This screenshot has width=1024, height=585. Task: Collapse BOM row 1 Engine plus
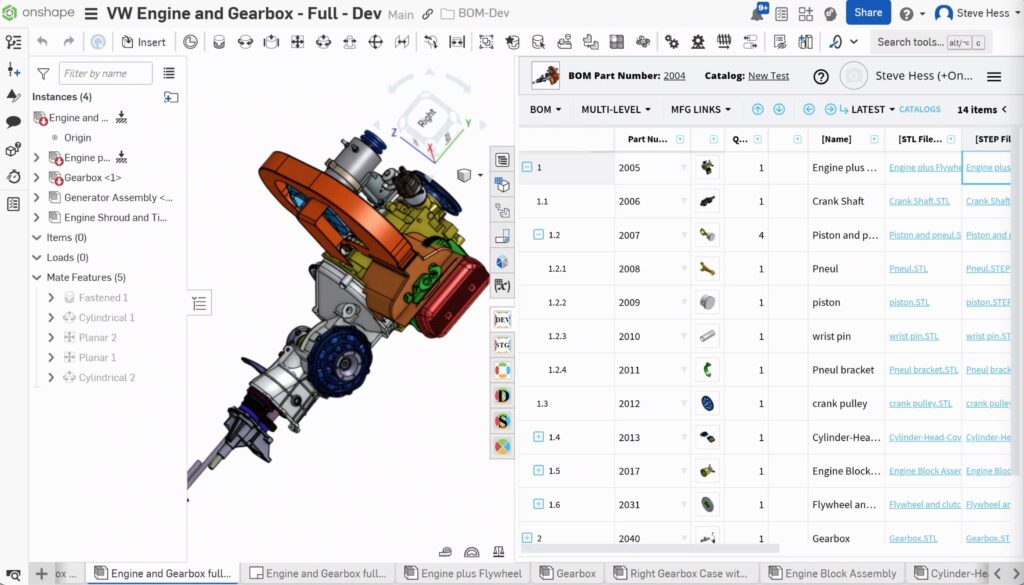point(527,167)
